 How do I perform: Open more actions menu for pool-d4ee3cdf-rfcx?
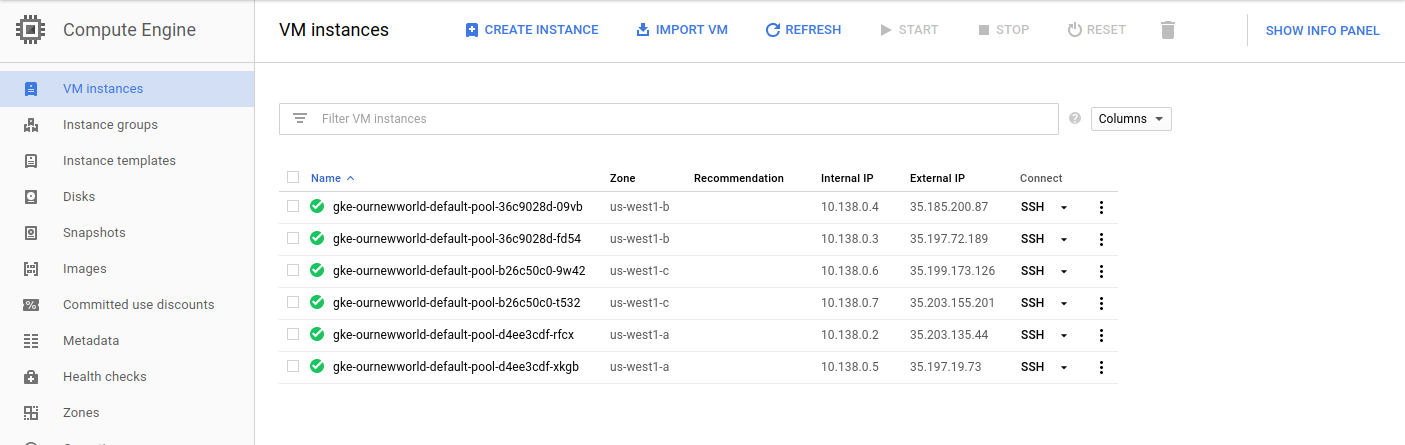coord(1101,335)
